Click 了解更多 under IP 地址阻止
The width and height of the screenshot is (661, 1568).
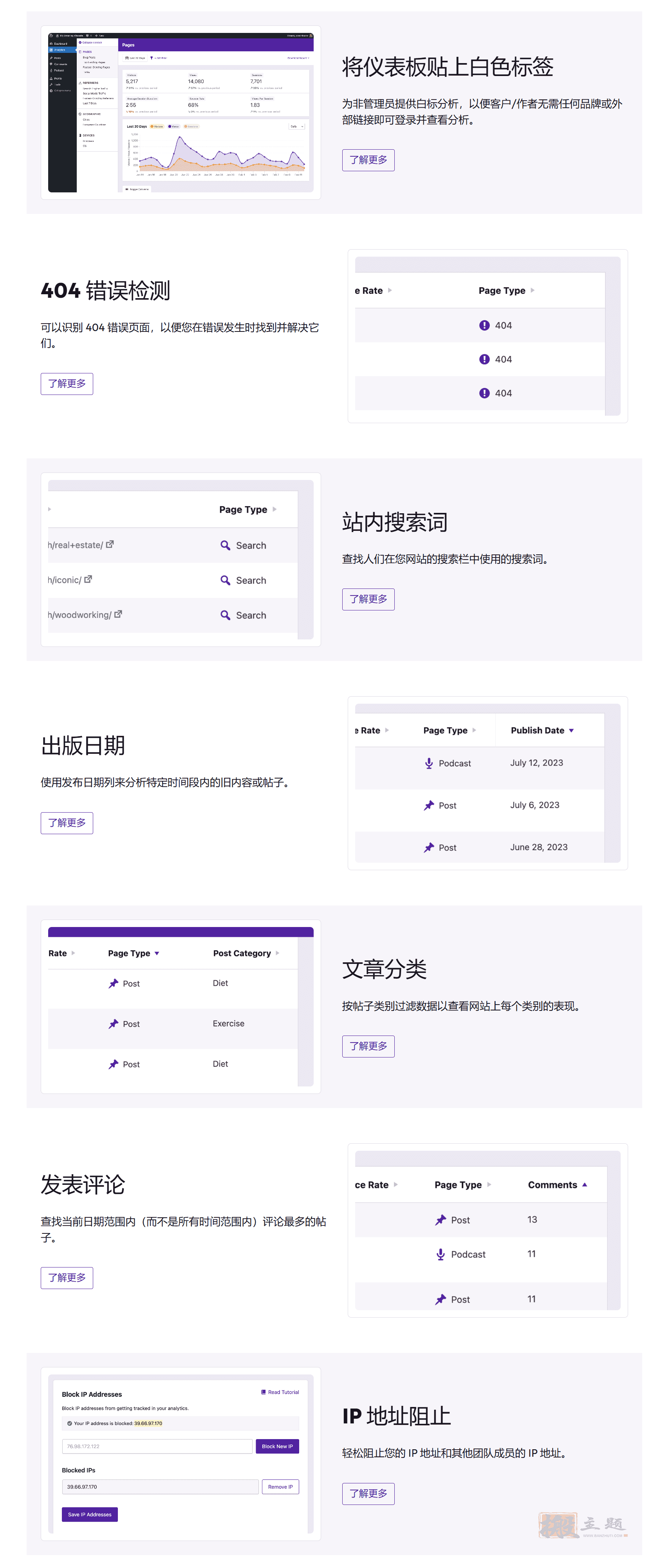pyautogui.click(x=368, y=1494)
